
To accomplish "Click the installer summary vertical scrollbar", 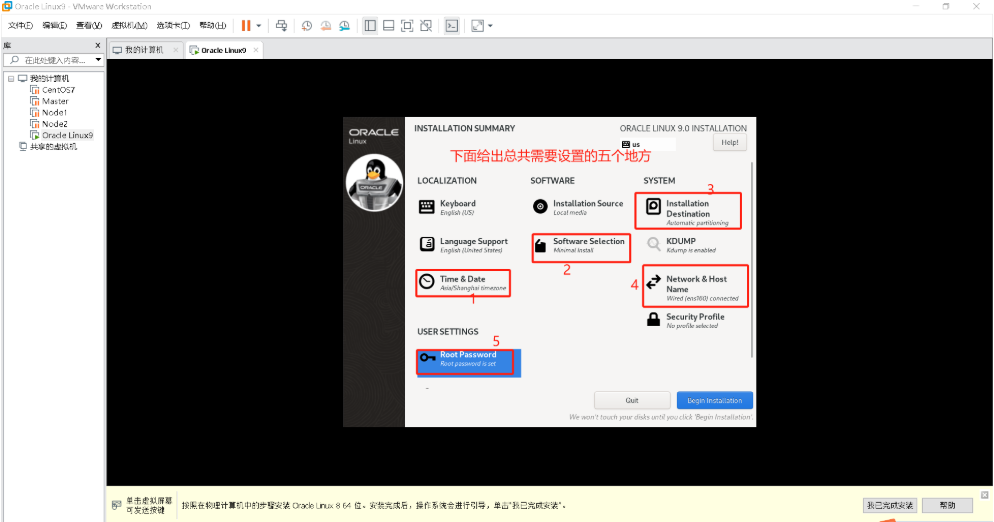I will click(752, 260).
